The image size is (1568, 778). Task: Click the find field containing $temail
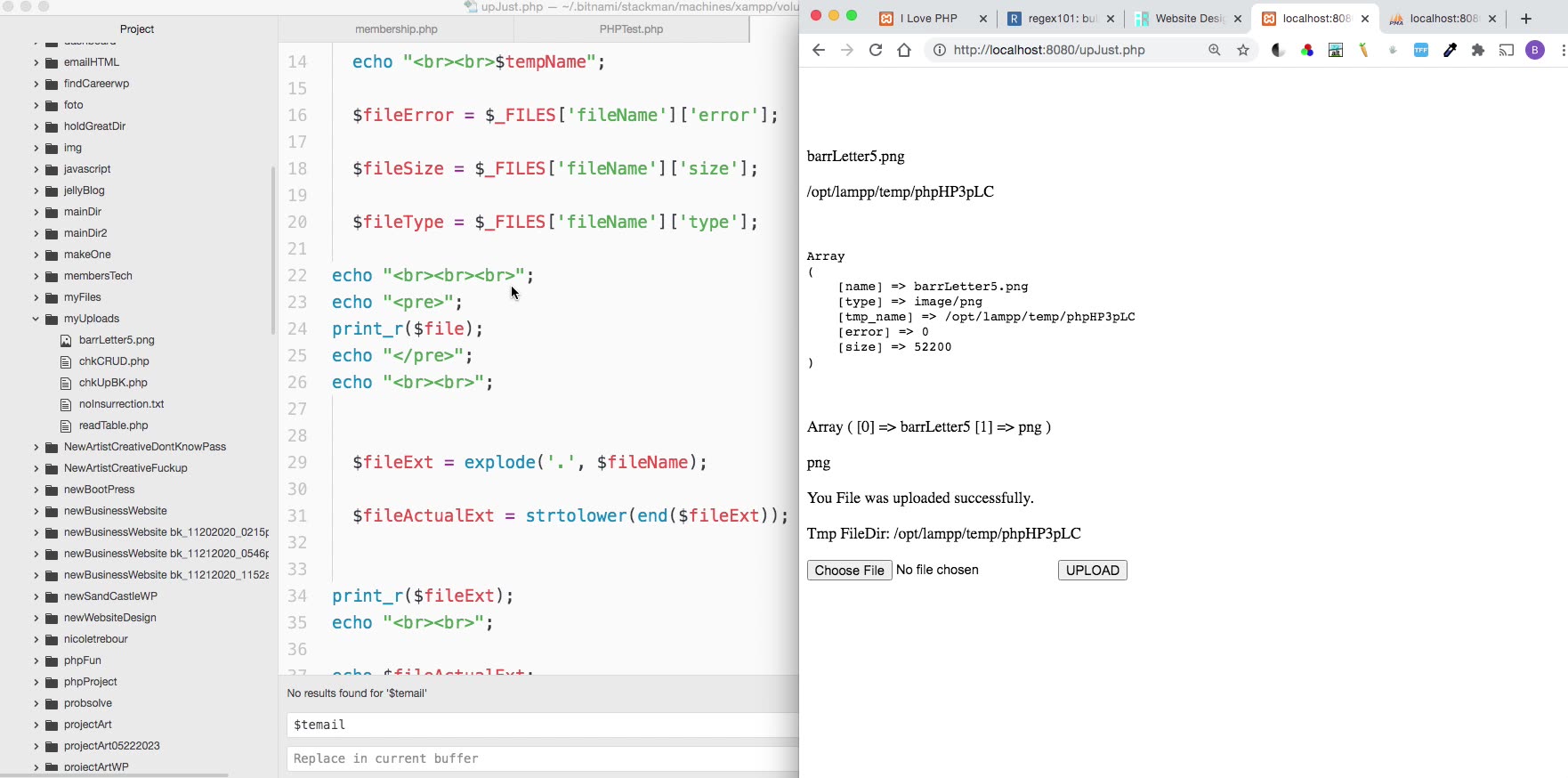[x=542, y=725]
